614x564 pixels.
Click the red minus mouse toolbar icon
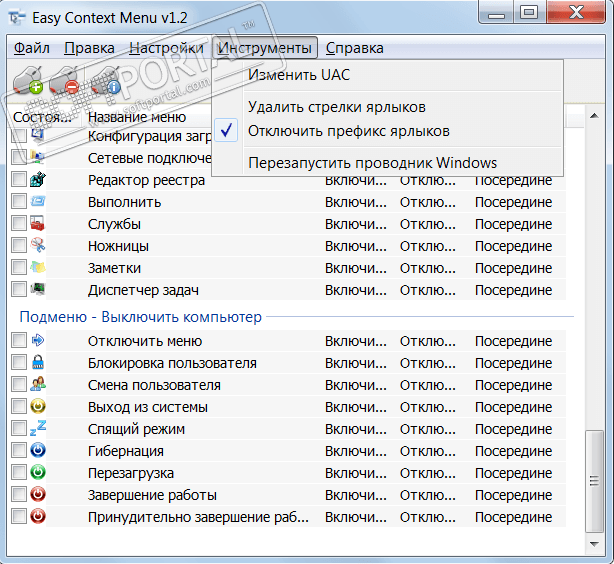click(x=64, y=80)
